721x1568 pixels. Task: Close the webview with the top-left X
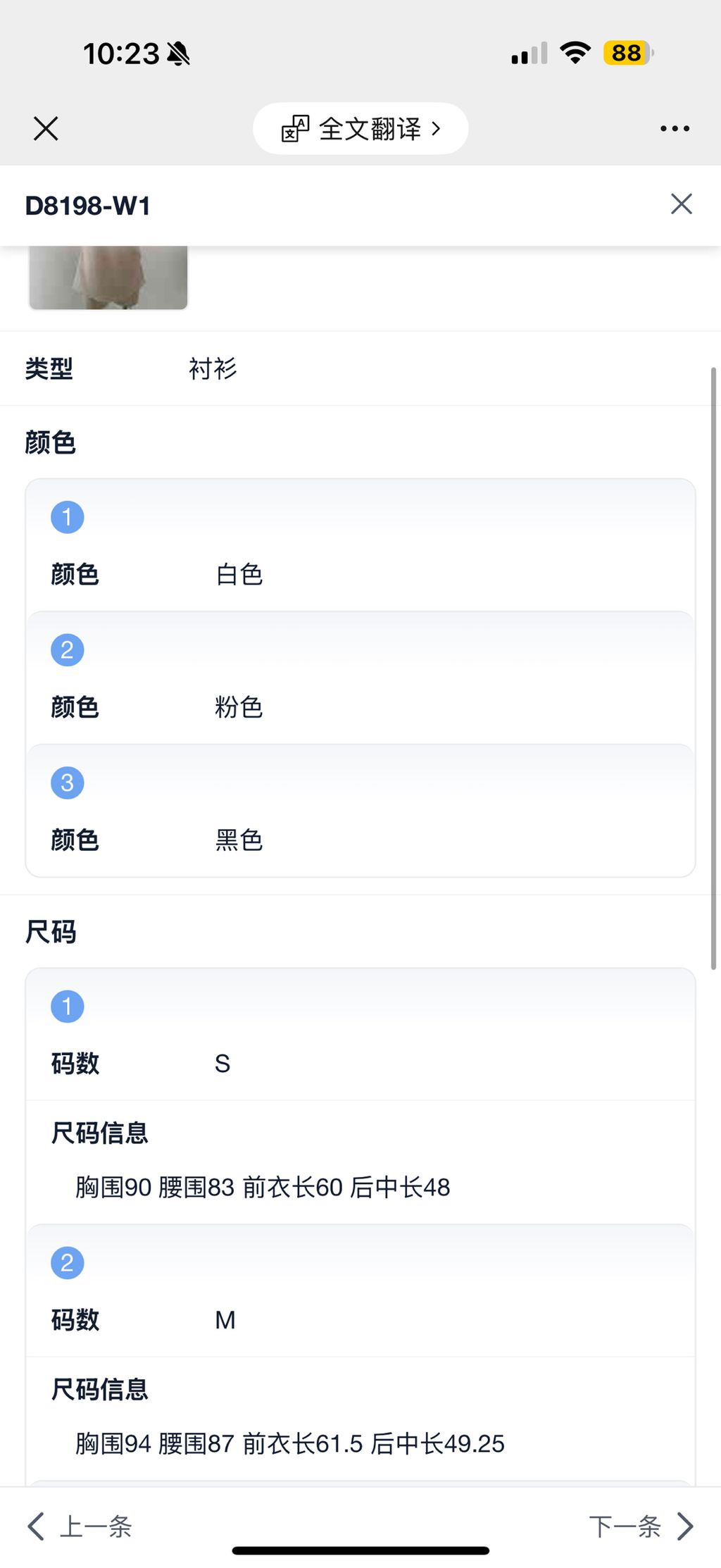tap(46, 128)
